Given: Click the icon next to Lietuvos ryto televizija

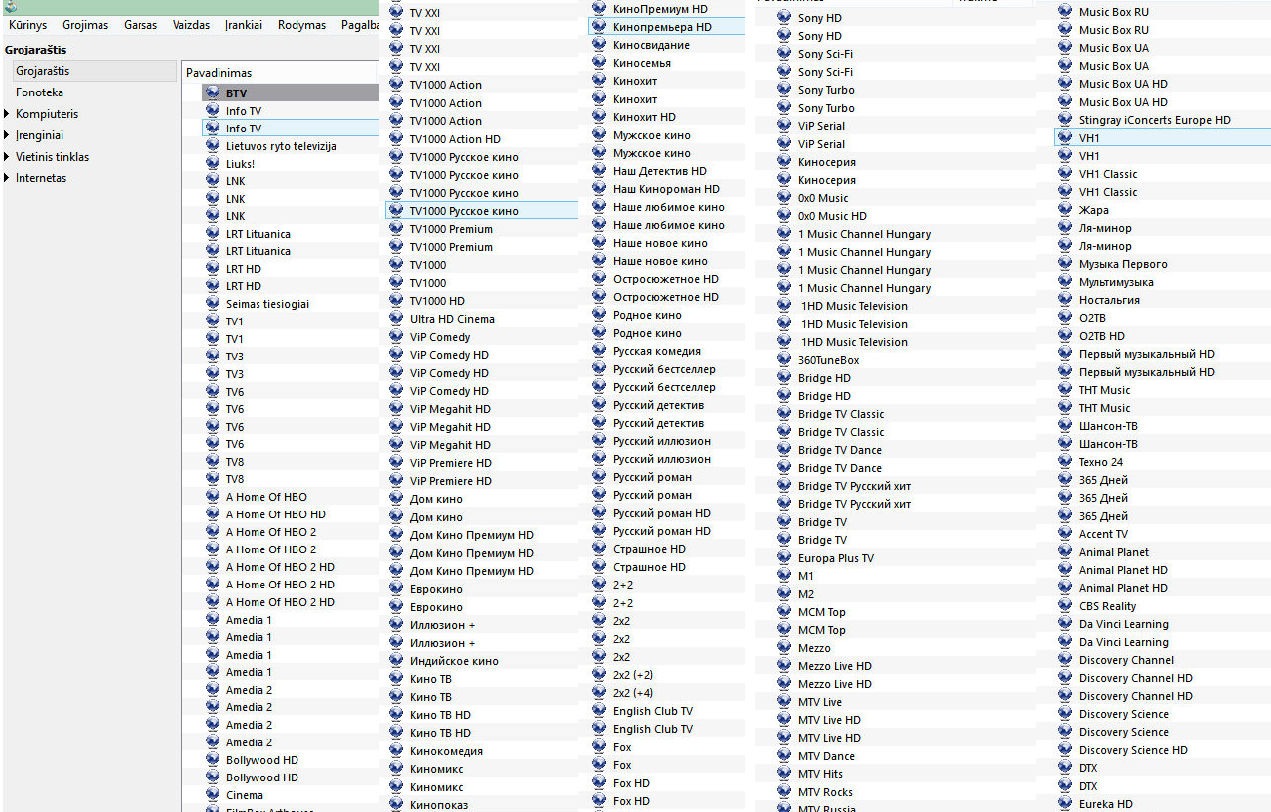Looking at the screenshot, I should coord(212,146).
